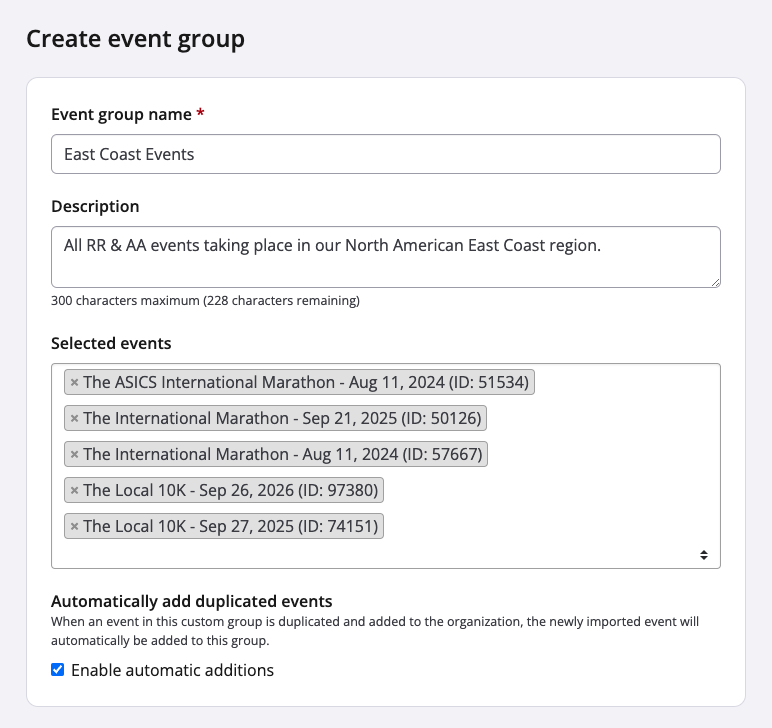This screenshot has width=772, height=728.
Task: Click the 'Event group name' field label
Action: pos(121,114)
